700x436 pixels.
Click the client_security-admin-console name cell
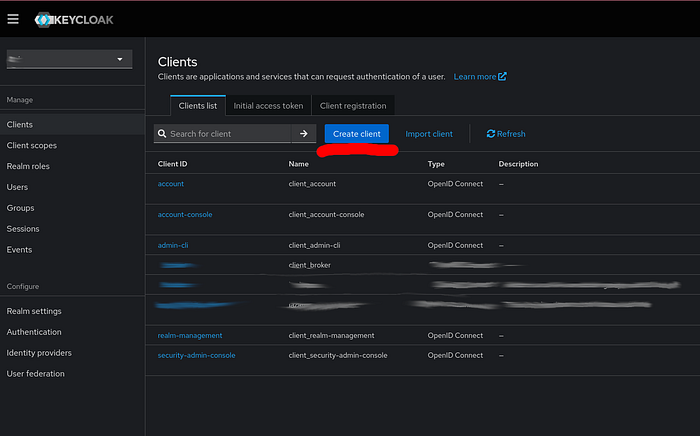click(338, 355)
